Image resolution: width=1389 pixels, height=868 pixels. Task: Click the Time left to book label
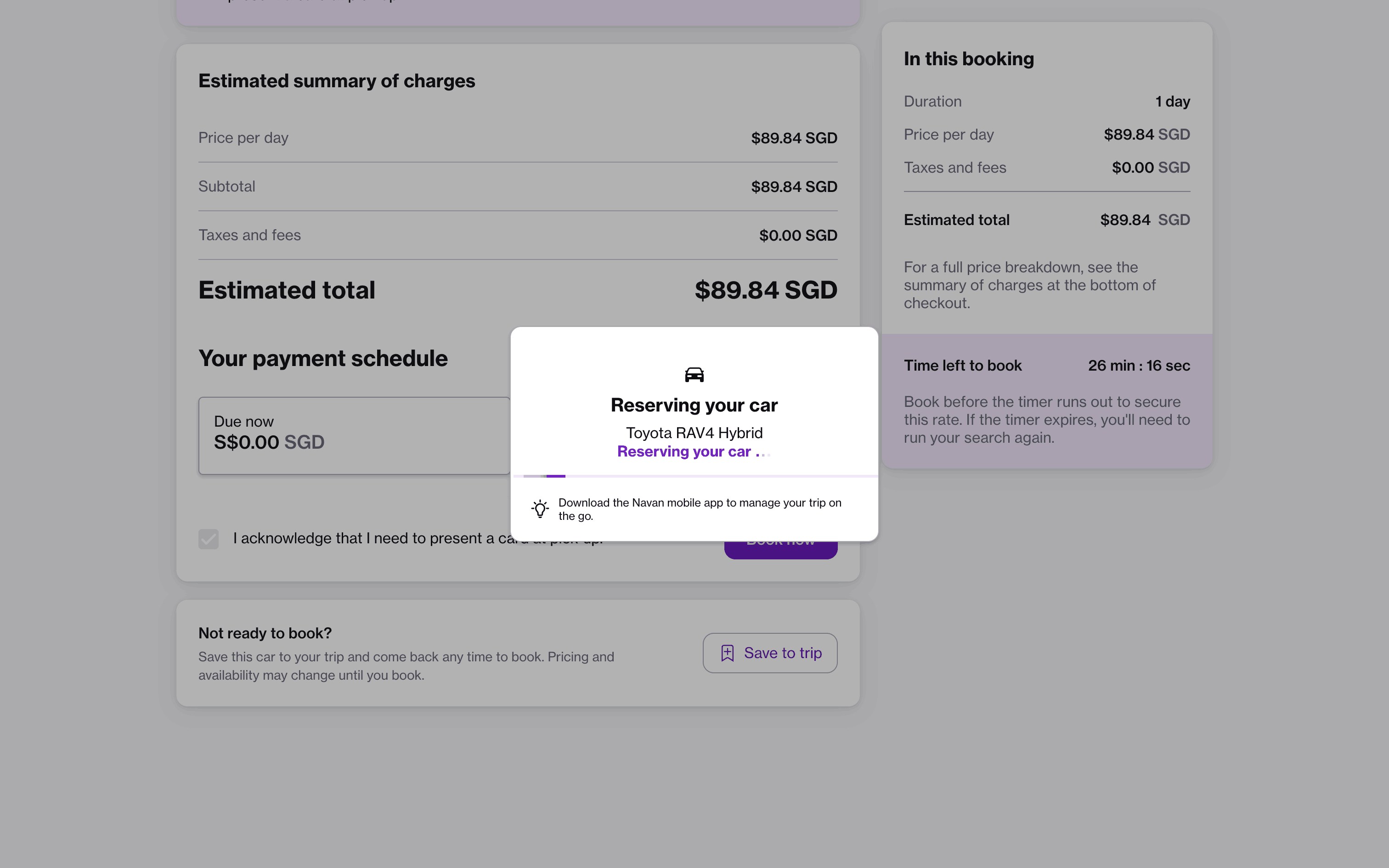pos(963,366)
